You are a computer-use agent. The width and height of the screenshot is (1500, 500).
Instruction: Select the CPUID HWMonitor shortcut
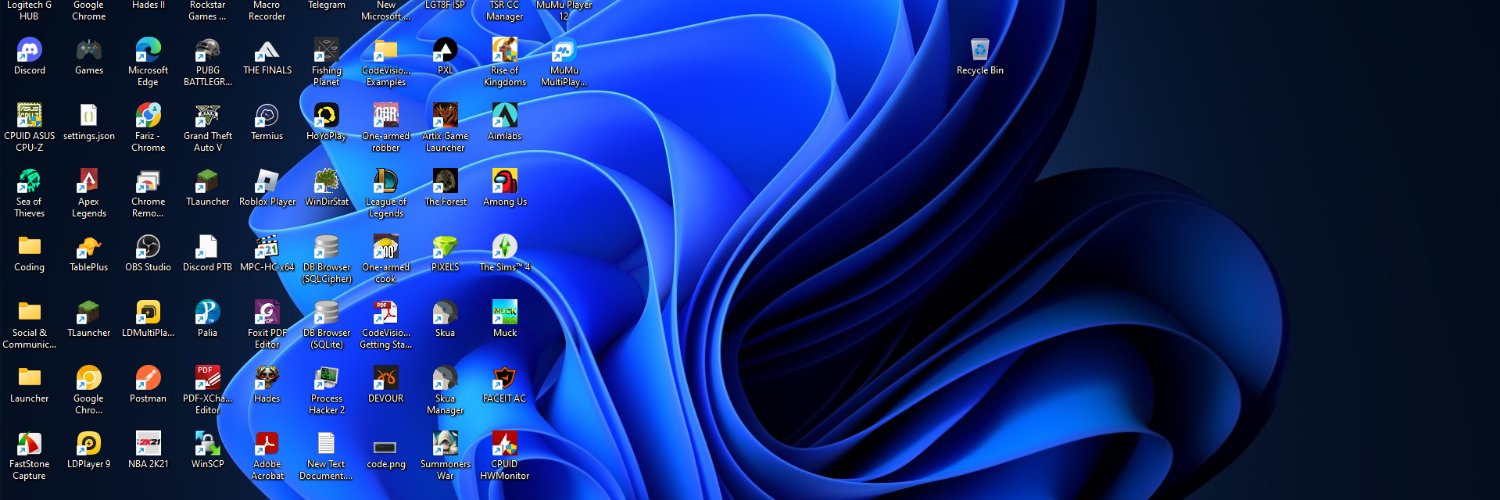505,443
